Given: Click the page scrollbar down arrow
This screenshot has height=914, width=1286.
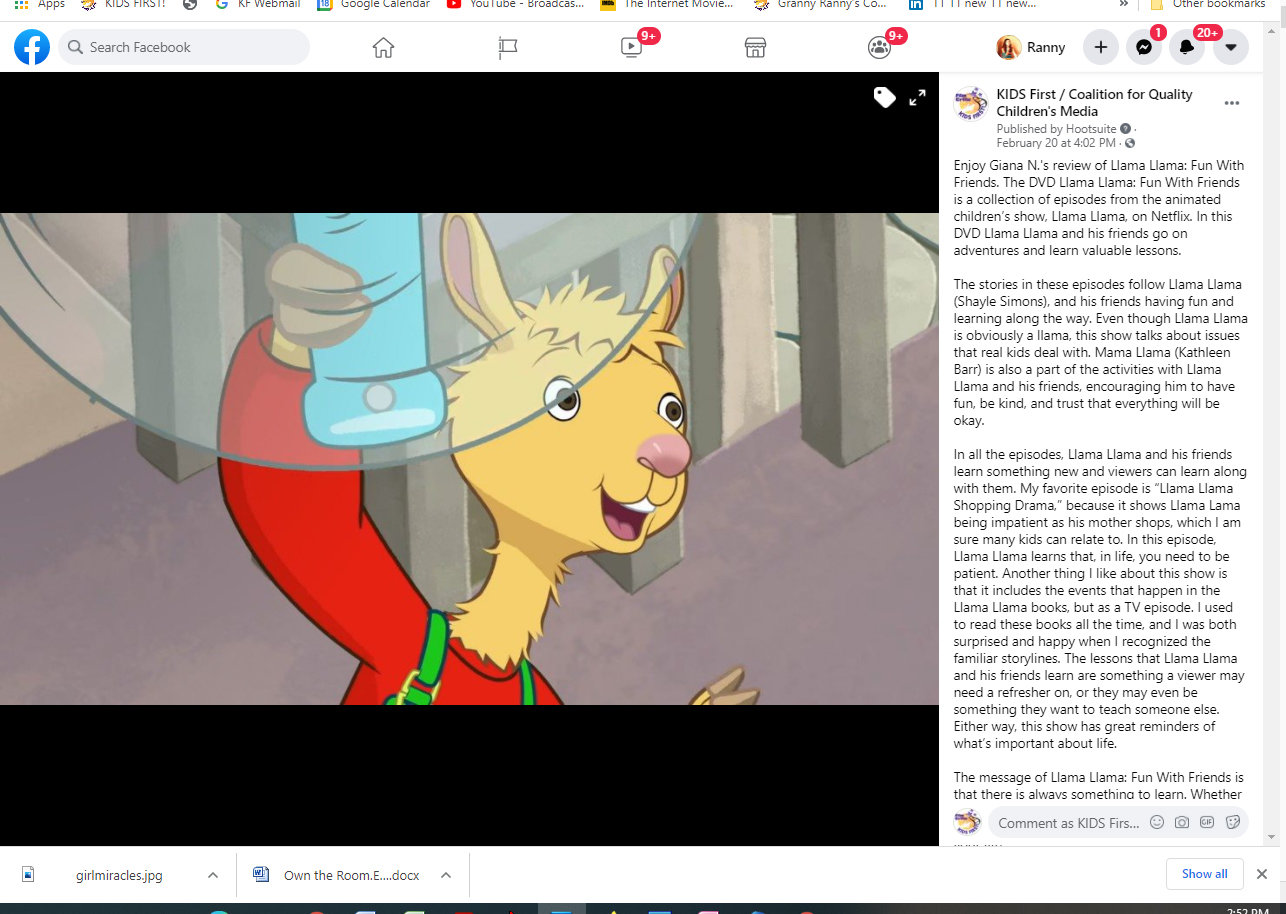Looking at the screenshot, I should [x=1272, y=838].
